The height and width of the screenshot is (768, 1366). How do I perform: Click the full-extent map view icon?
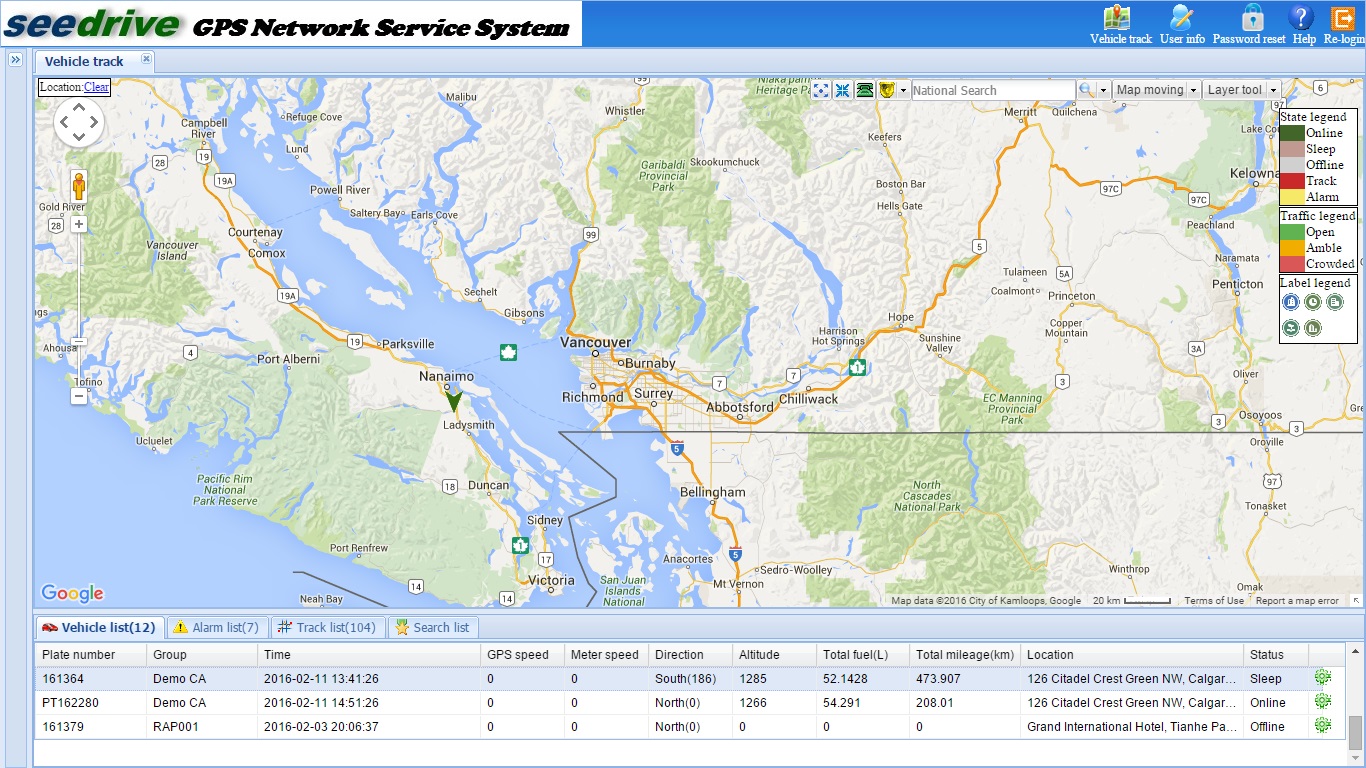point(821,90)
